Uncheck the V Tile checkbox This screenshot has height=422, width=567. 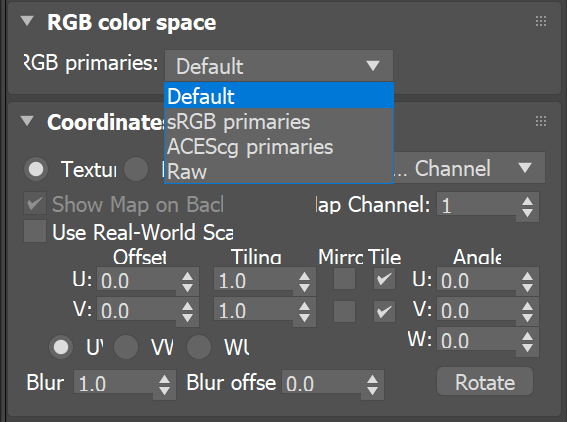384,311
